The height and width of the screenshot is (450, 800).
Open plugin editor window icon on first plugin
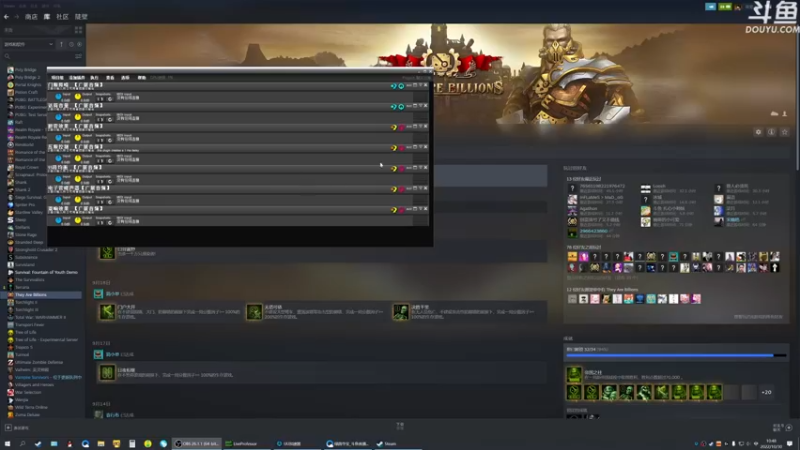click(x=415, y=85)
